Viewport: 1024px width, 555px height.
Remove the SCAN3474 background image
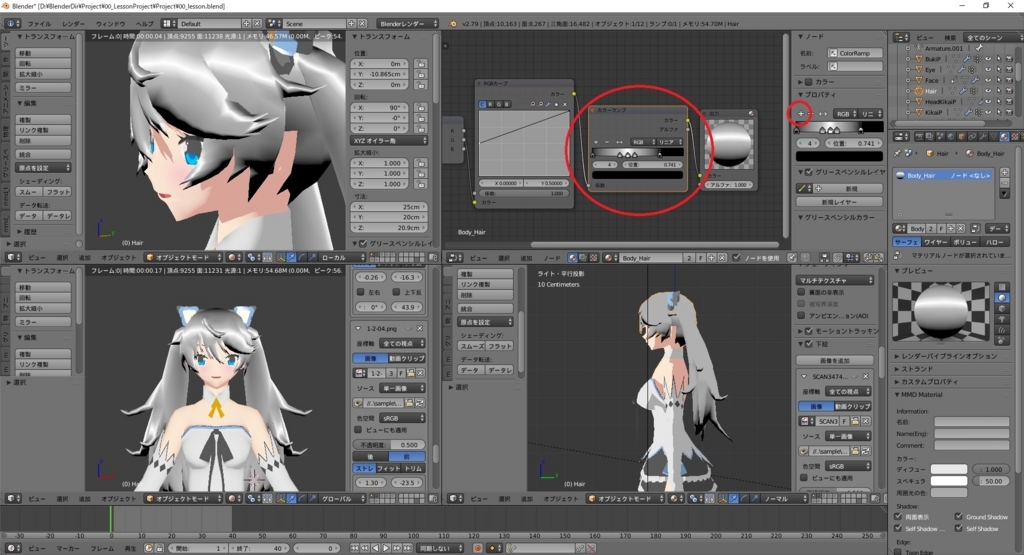click(x=865, y=377)
